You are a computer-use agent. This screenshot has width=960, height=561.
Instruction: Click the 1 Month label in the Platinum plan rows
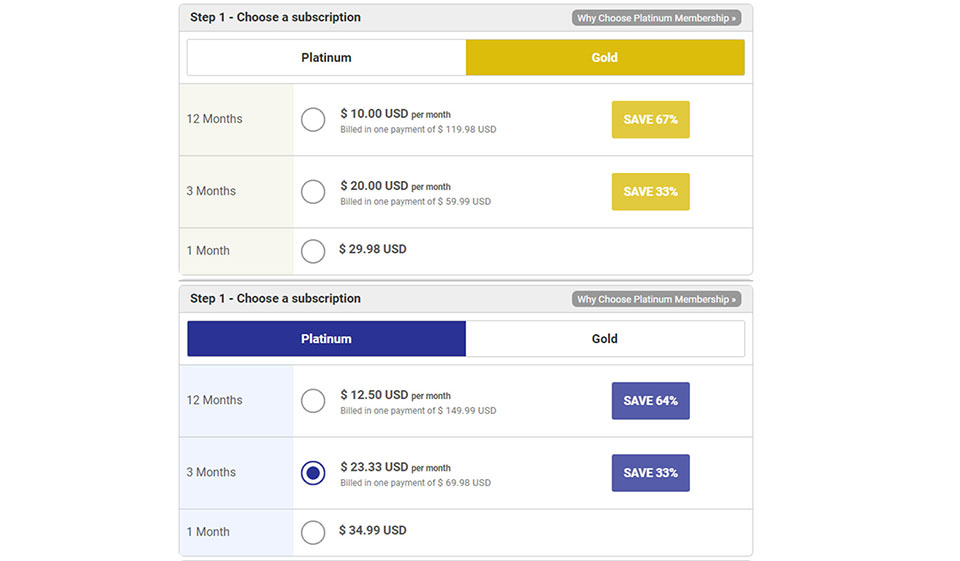pyautogui.click(x=207, y=532)
